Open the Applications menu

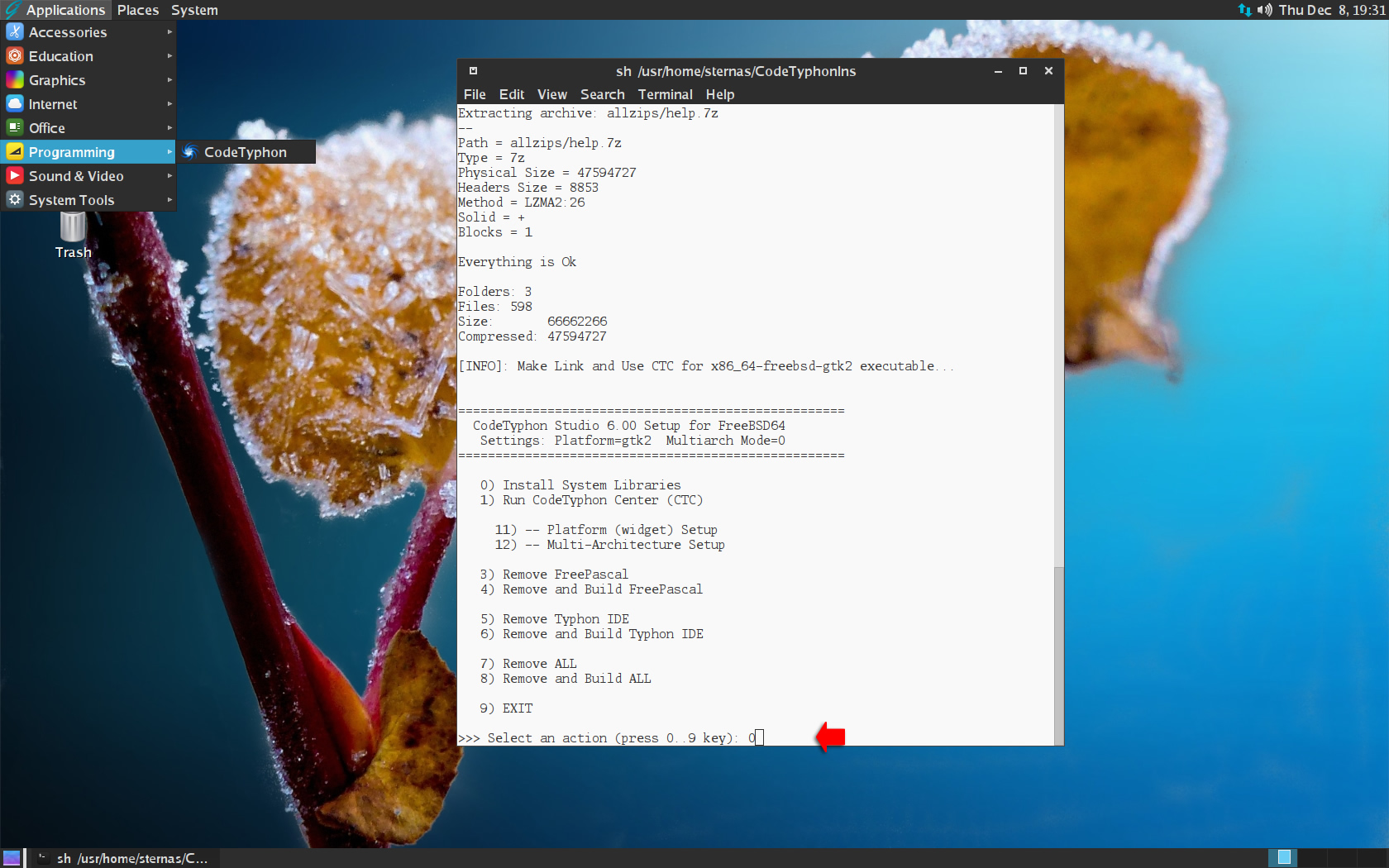click(x=56, y=10)
